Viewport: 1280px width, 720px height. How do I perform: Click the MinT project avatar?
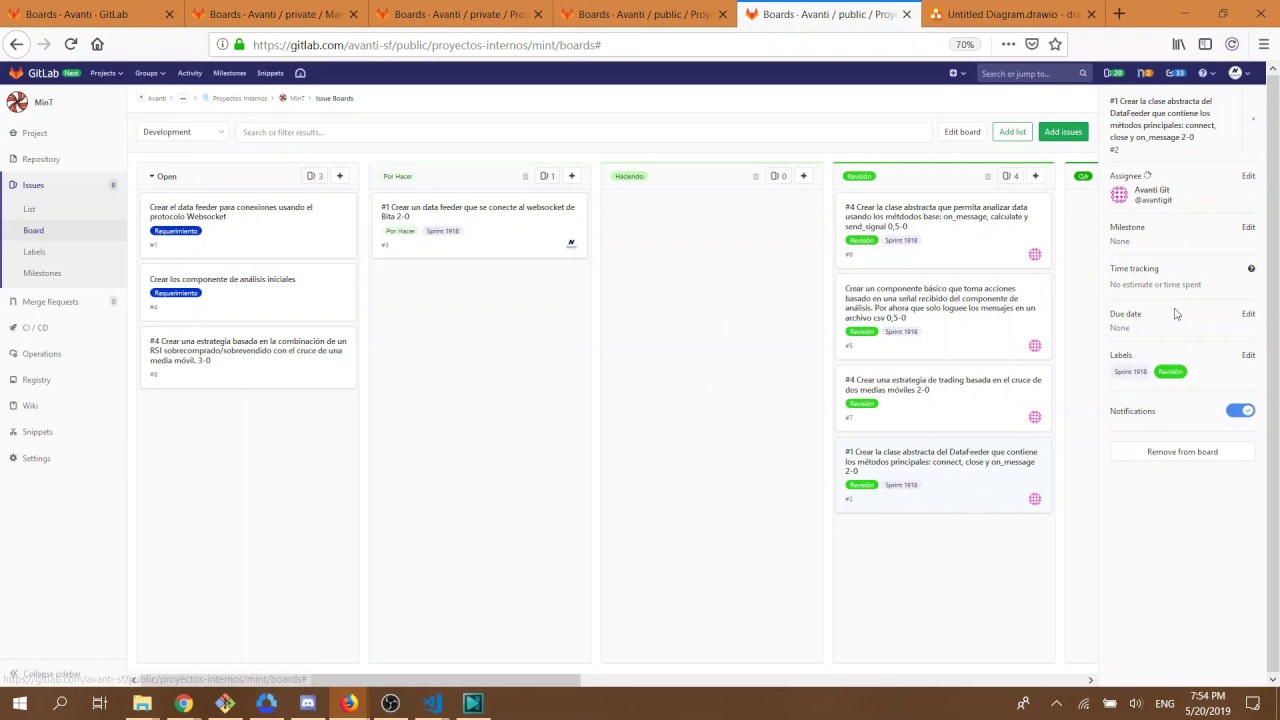tap(17, 102)
